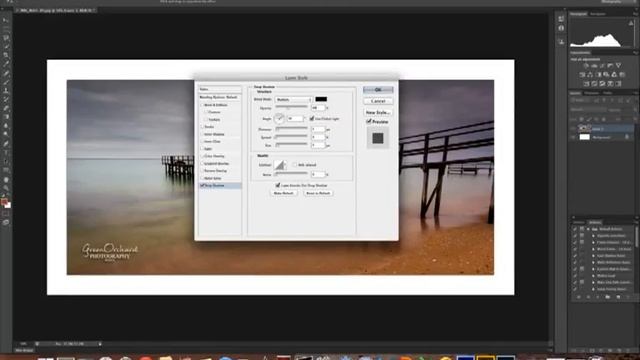The height and width of the screenshot is (360, 640).
Task: Select the Crop tool
Action: (x=6, y=55)
